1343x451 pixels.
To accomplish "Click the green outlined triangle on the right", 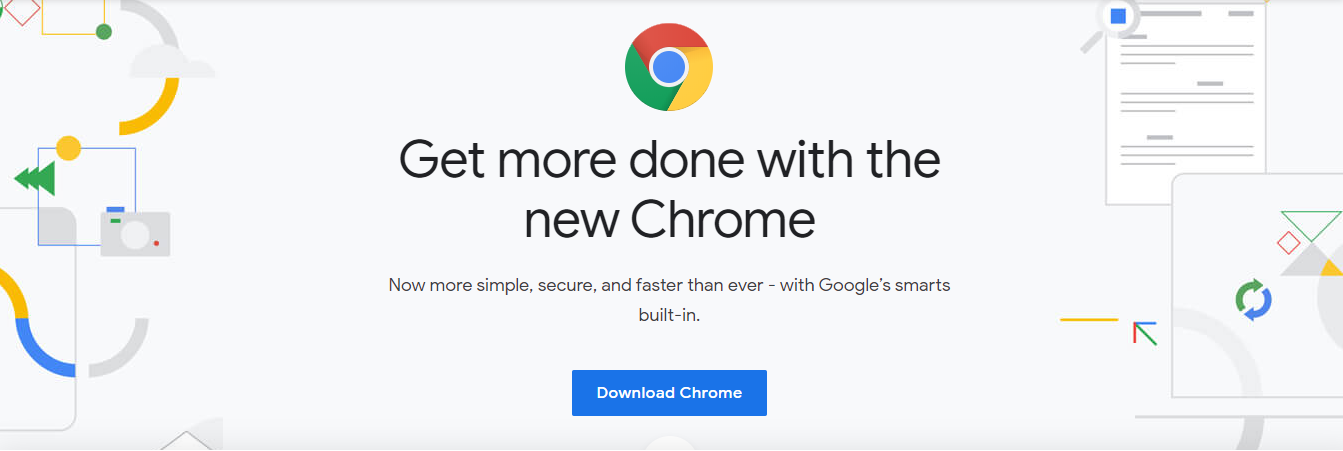I will pos(1310,226).
